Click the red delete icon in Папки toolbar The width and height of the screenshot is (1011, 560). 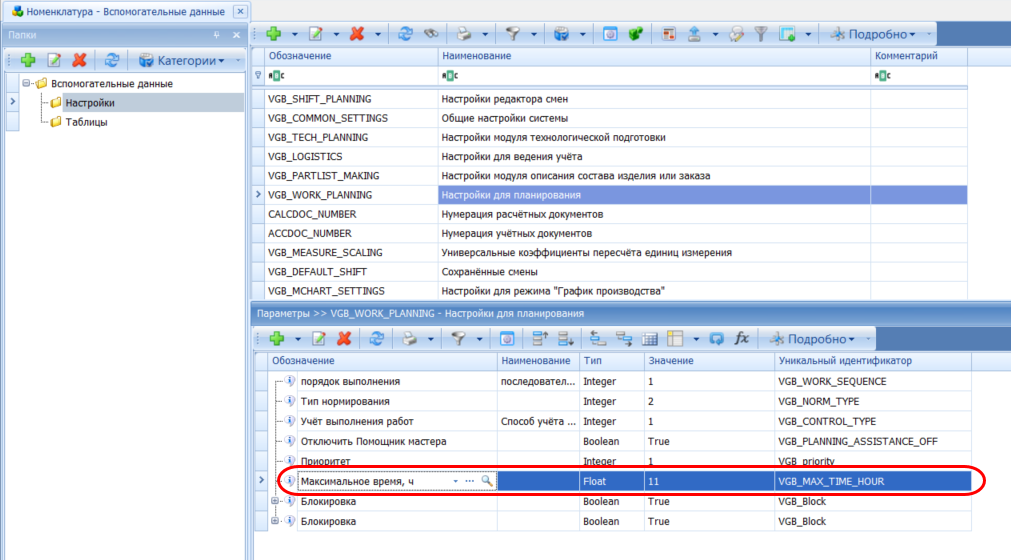[78, 60]
